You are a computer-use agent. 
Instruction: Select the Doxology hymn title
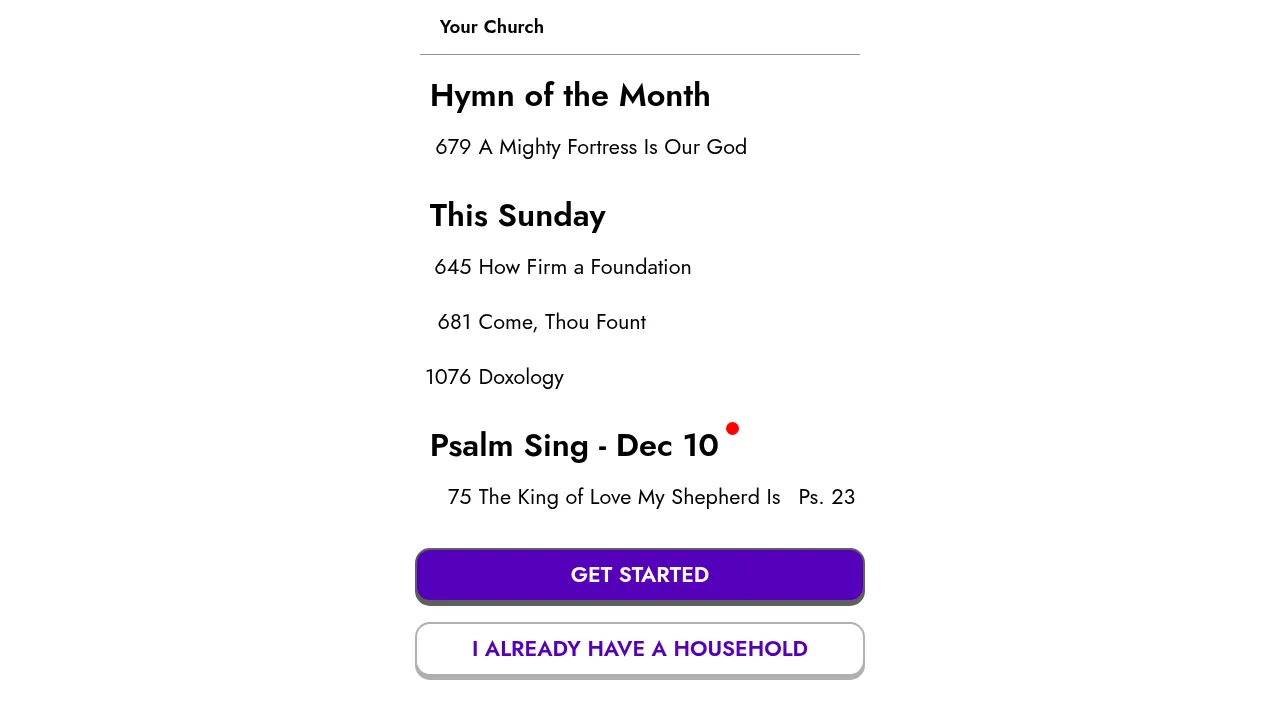[521, 377]
